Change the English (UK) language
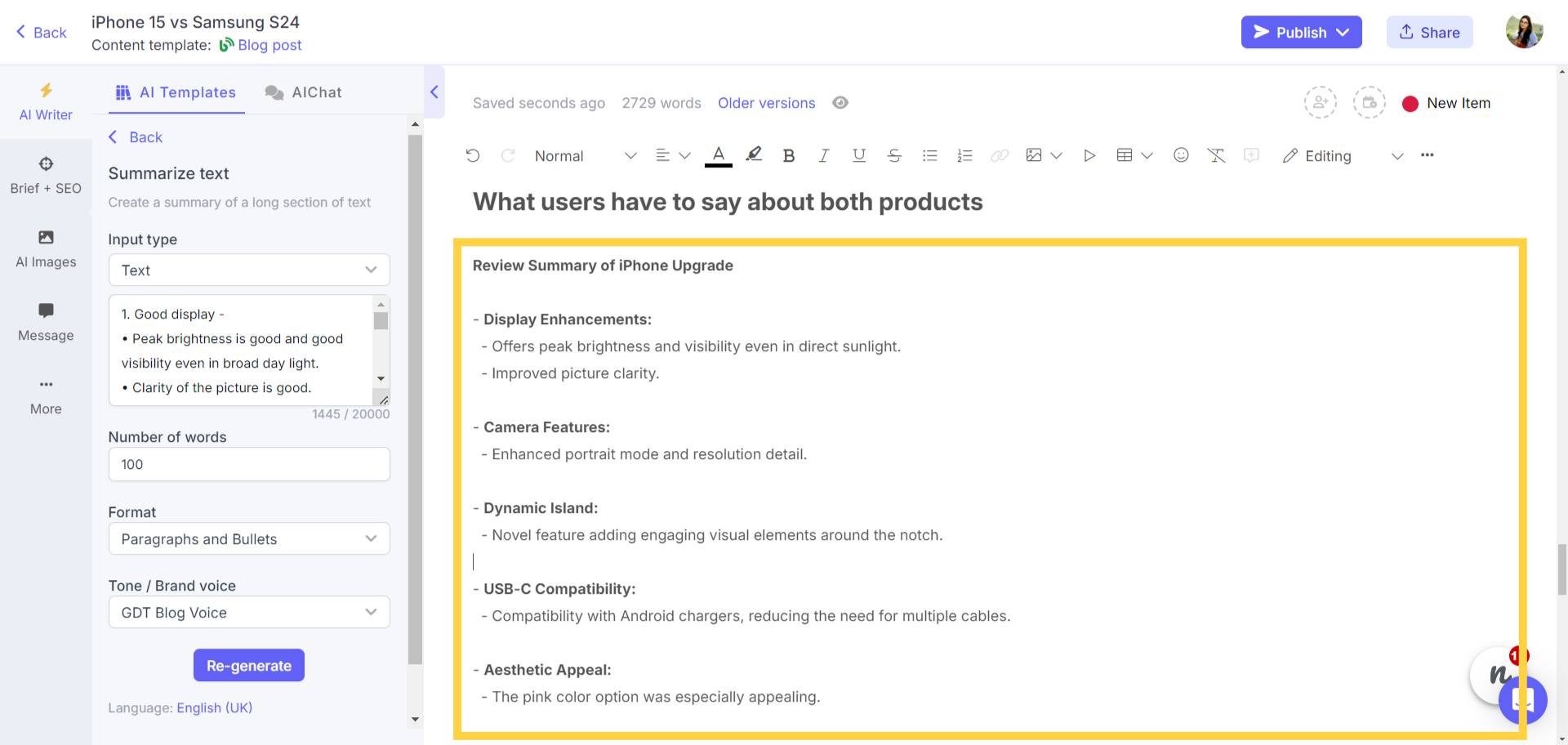1568x745 pixels. (x=215, y=707)
